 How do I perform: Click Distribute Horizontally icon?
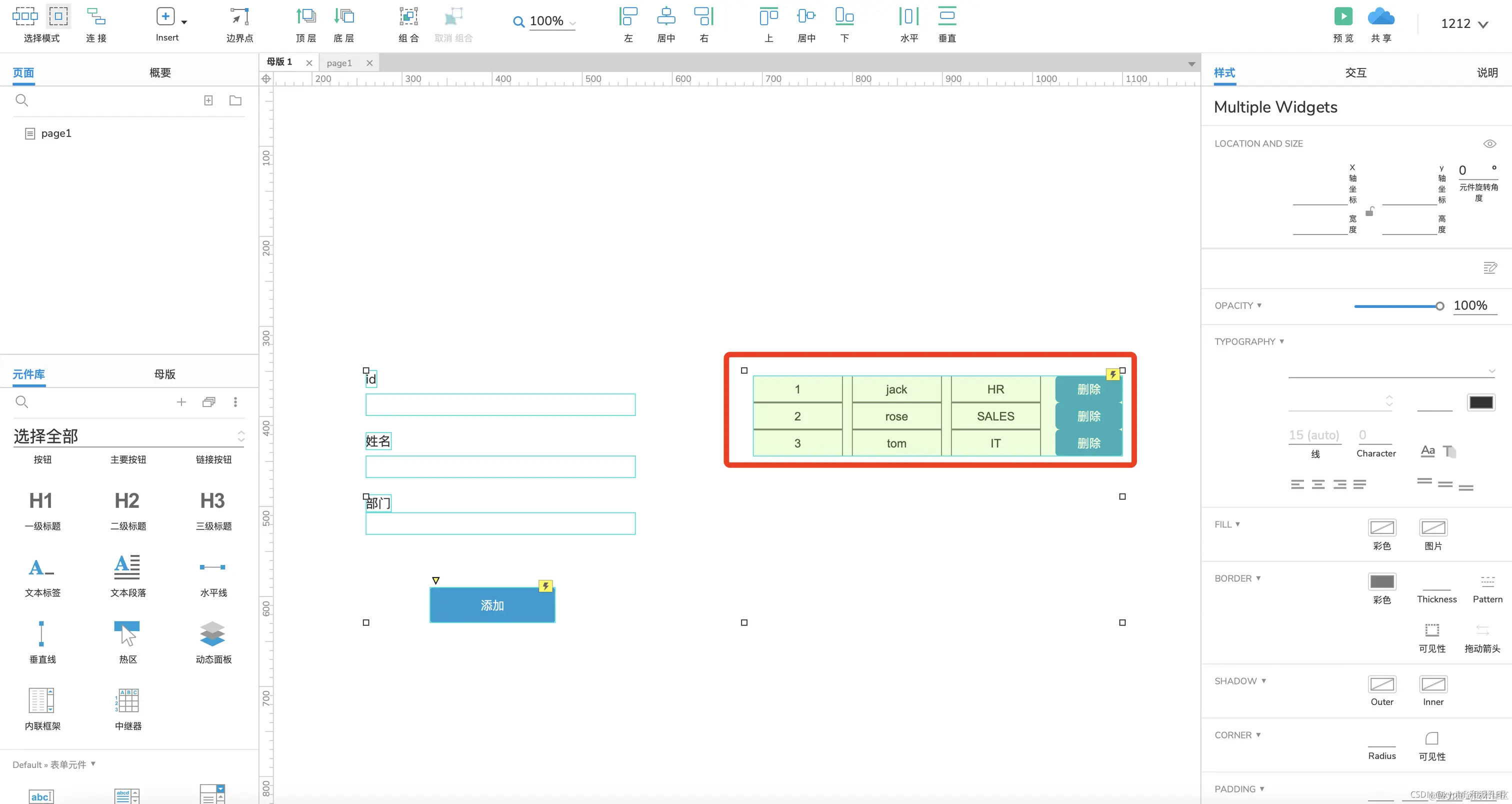(x=908, y=16)
